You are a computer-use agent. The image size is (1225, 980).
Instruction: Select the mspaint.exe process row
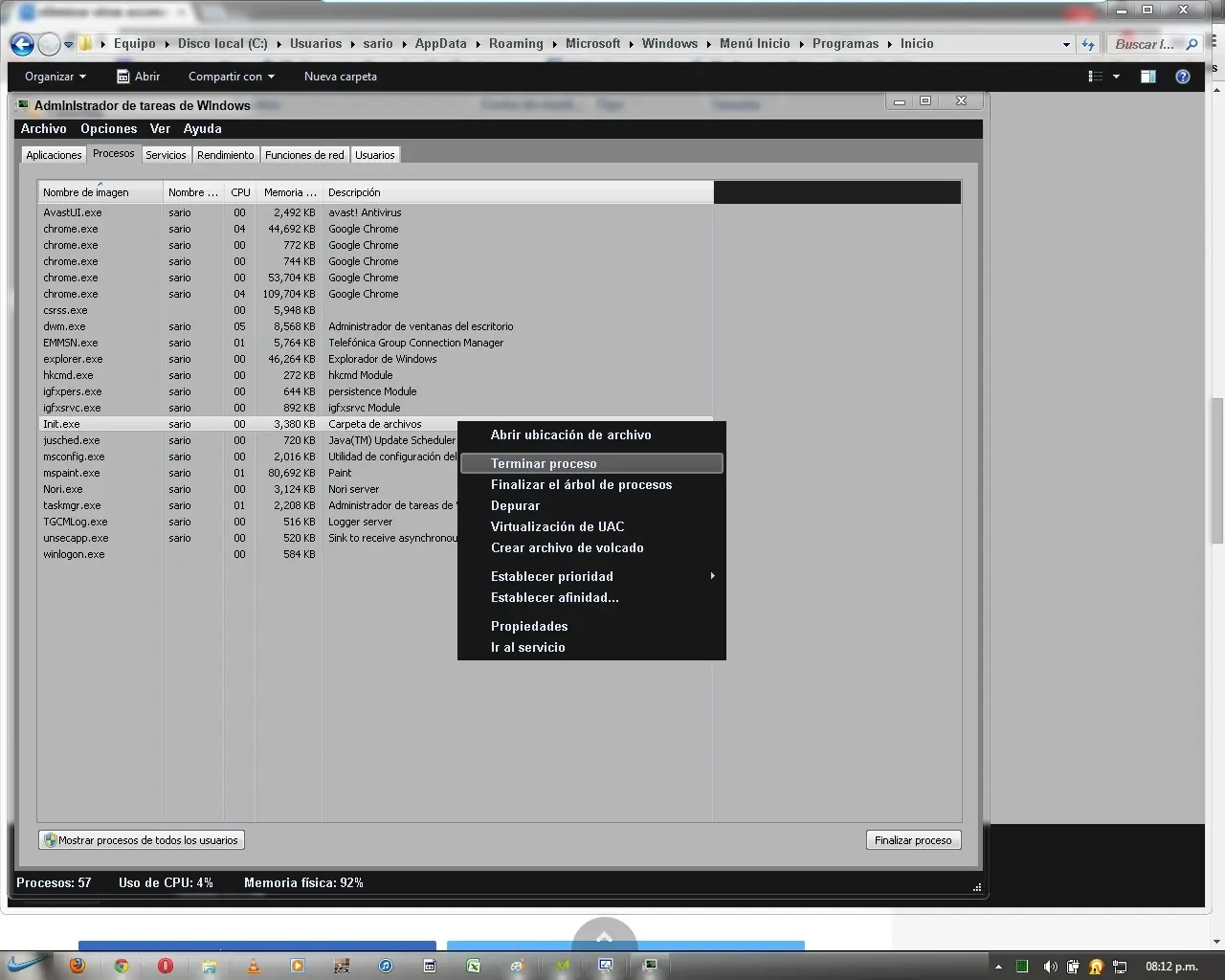[376, 473]
